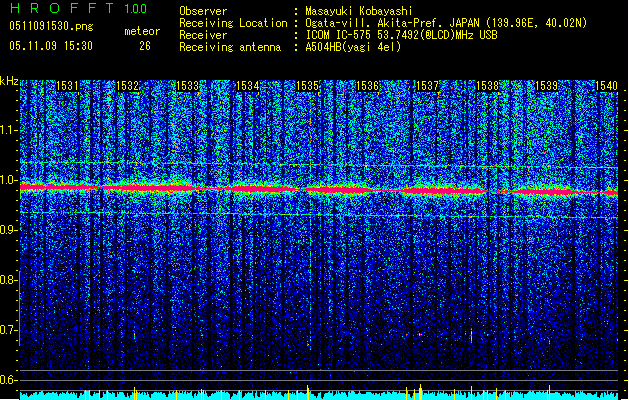The image size is (629, 400).
Task: Click the ICOM IC-575 53.7492 MHz receiver text
Action: pyautogui.click(x=402, y=35)
